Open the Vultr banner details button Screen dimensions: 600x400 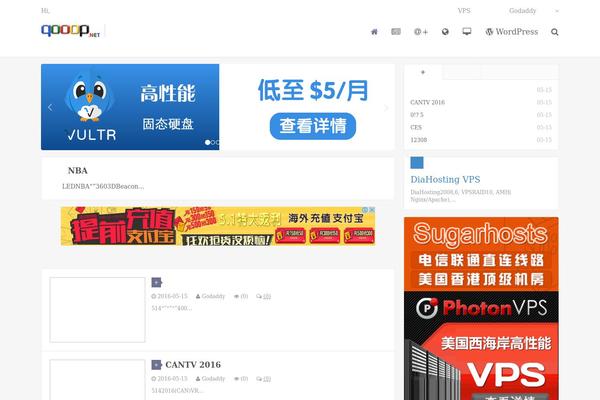(x=313, y=126)
